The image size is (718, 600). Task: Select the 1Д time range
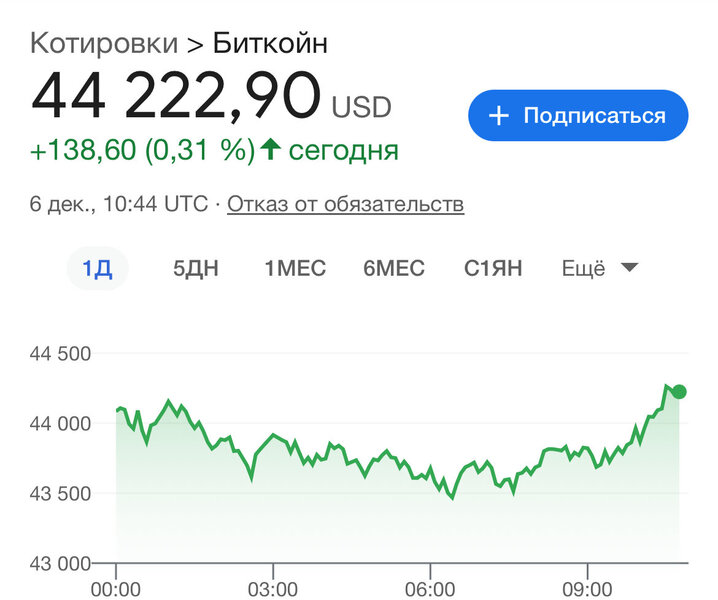pyautogui.click(x=97, y=268)
